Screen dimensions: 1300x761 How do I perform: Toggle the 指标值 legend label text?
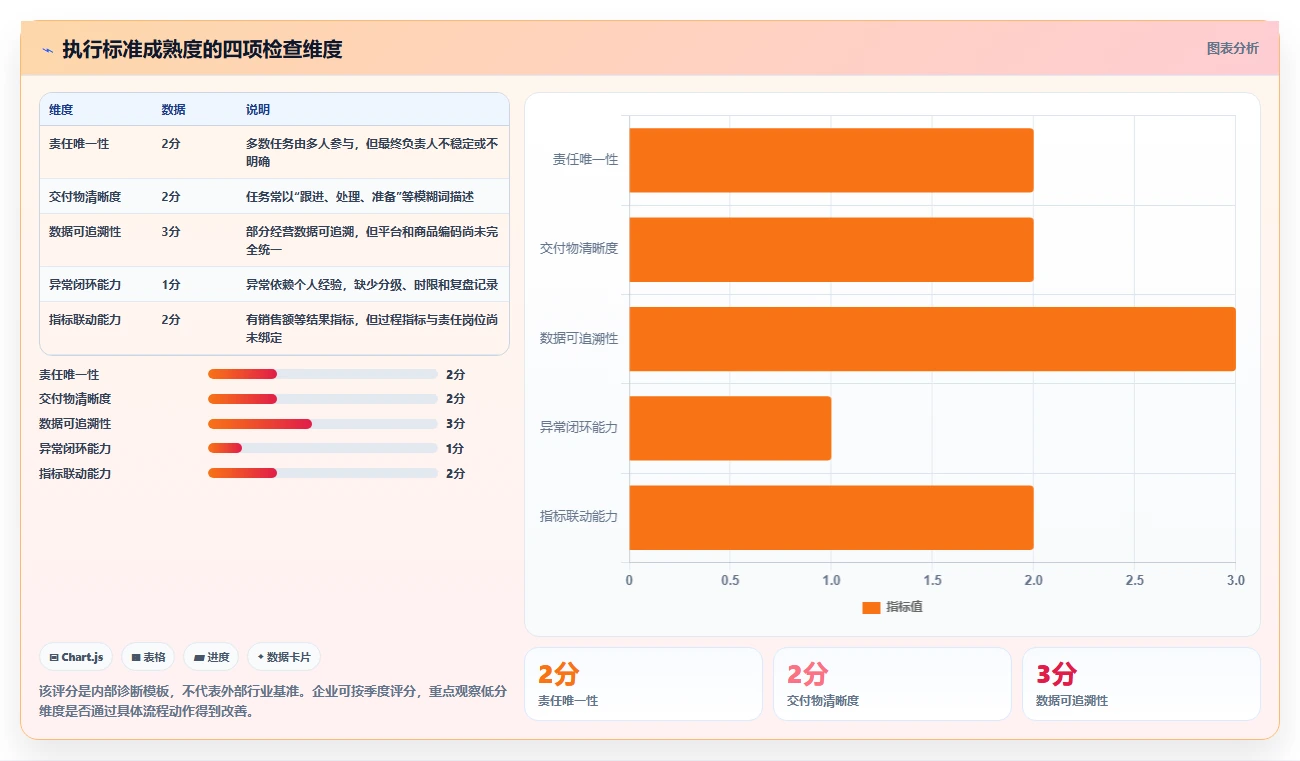click(904, 607)
